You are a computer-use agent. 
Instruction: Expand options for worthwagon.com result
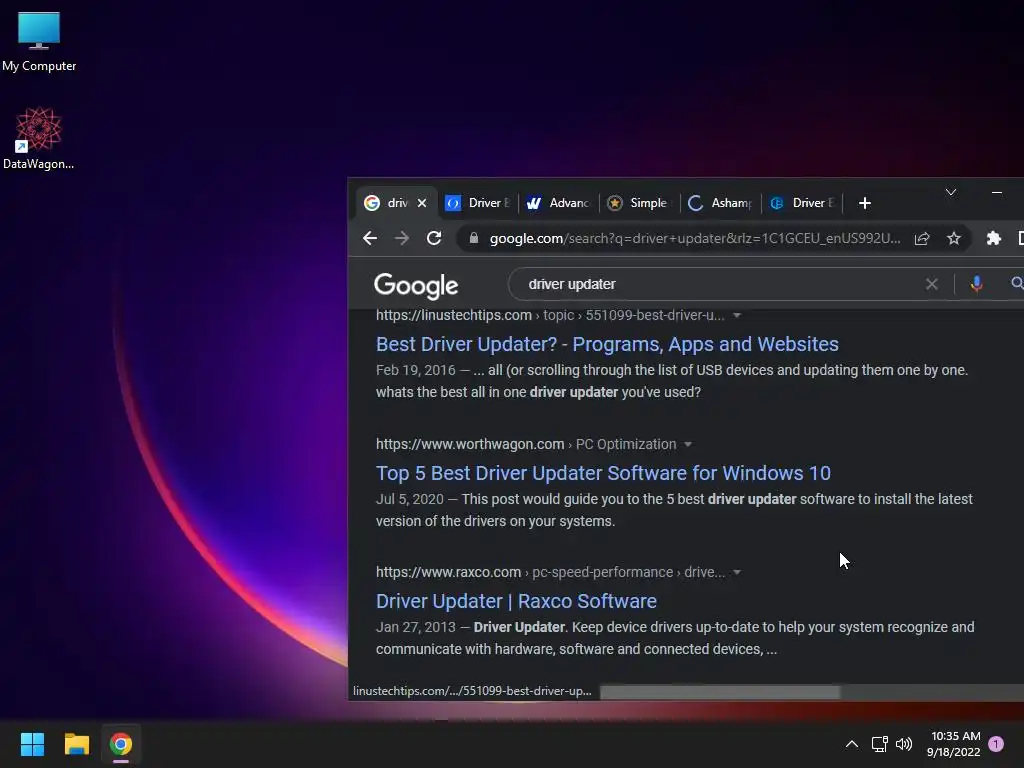688,445
